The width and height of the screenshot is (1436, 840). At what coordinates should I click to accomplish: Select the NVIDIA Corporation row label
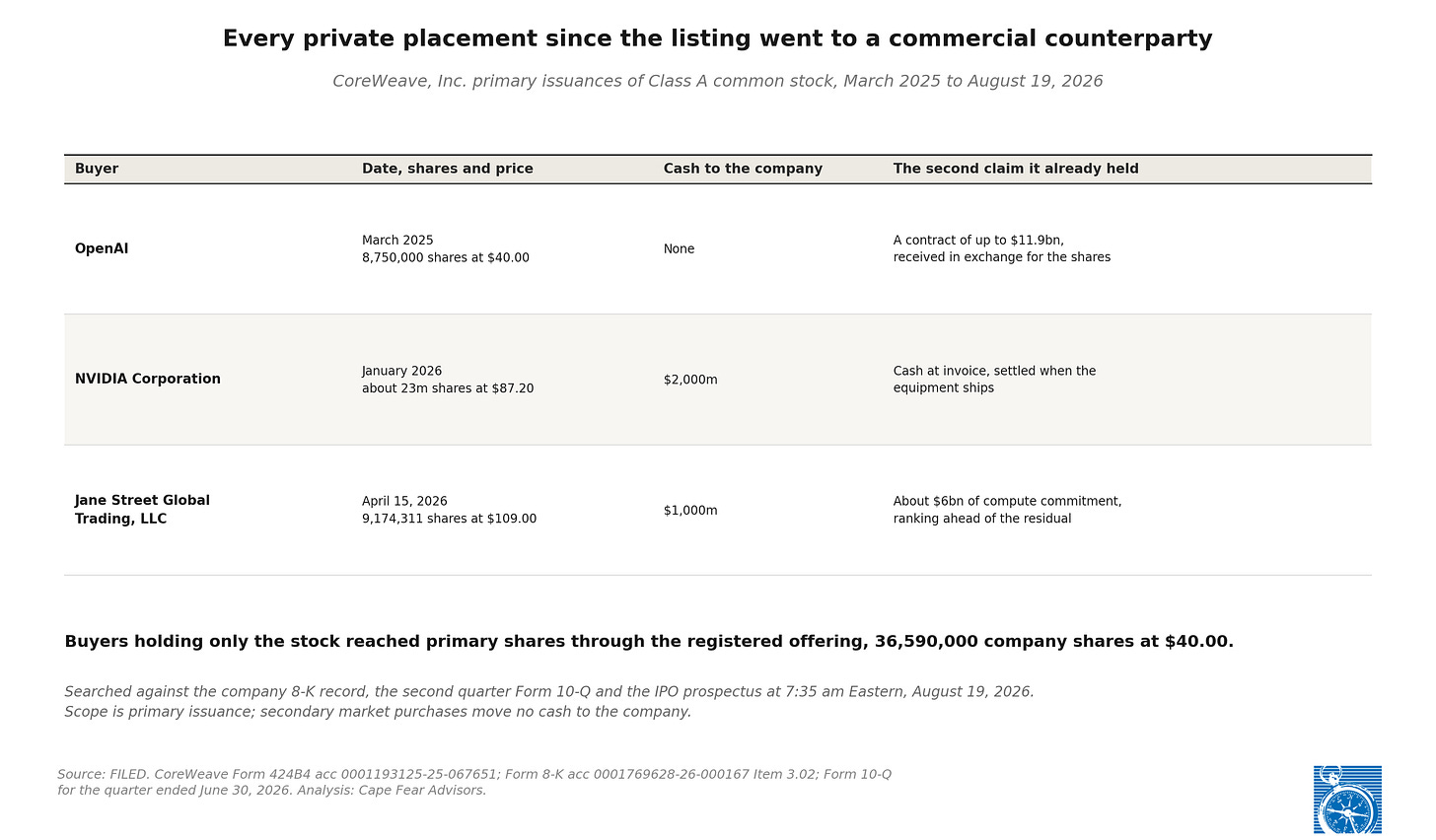click(148, 380)
